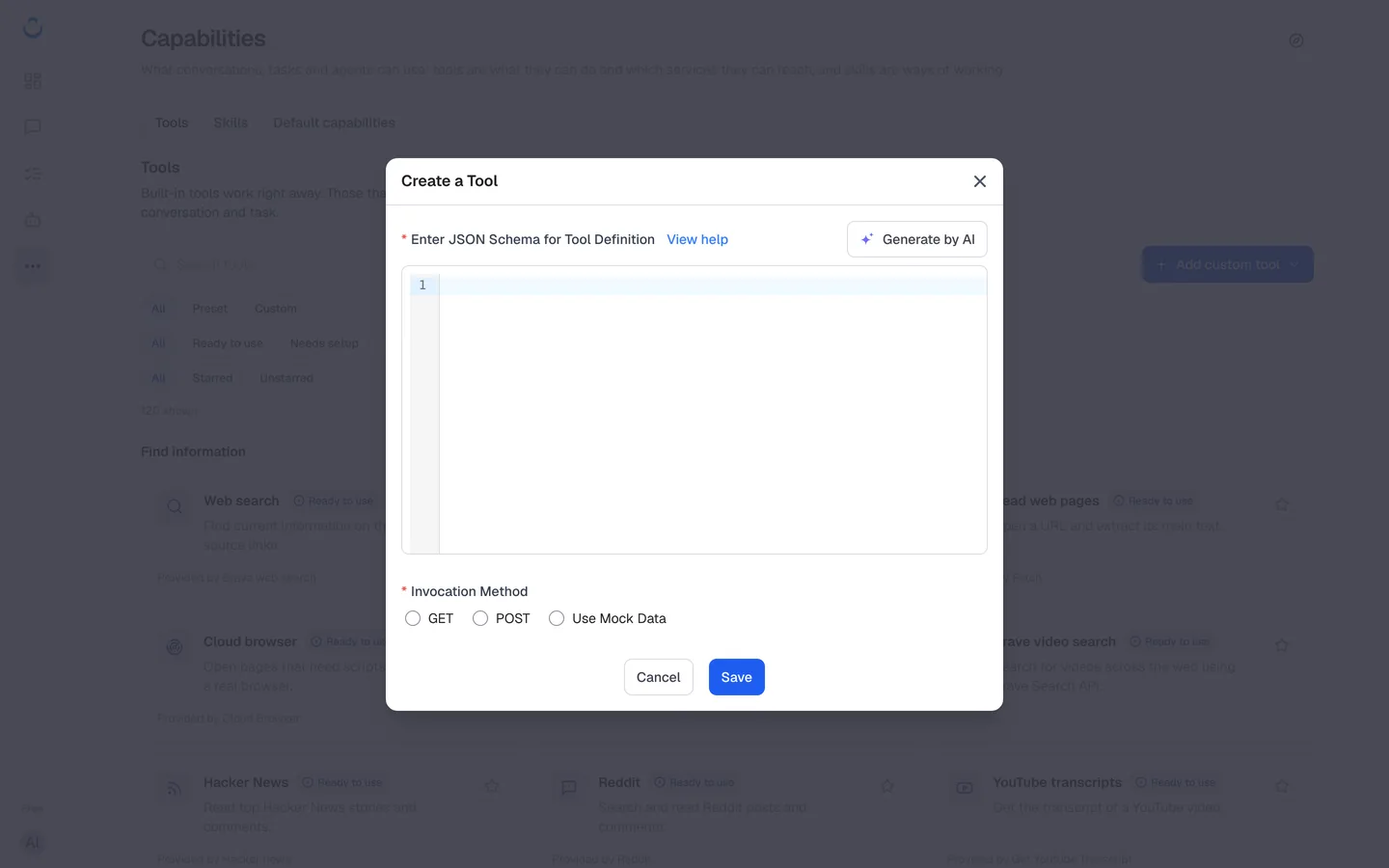Screen dimensions: 1389x868
Task: Filter tools by Ready to use
Action: [x=227, y=343]
